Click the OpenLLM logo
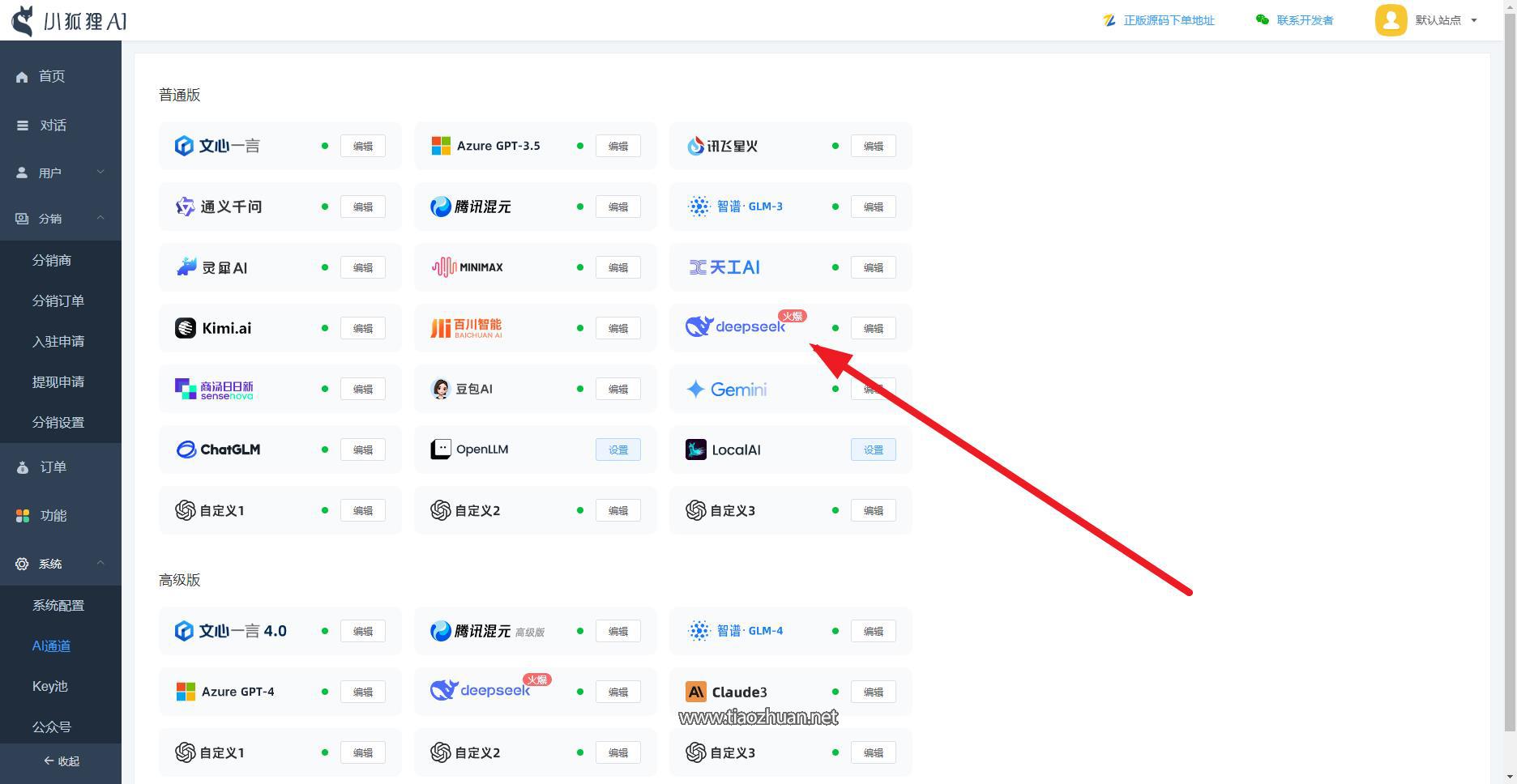Viewport: 1517px width, 784px height. point(469,450)
